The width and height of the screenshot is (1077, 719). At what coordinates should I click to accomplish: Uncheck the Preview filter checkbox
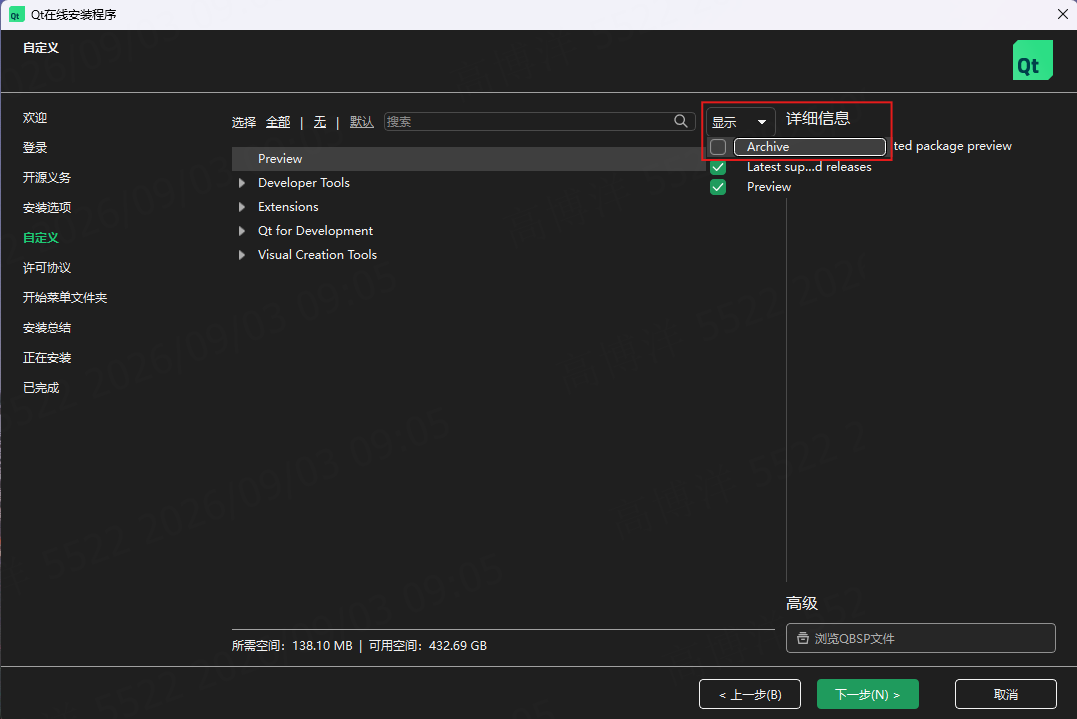718,187
